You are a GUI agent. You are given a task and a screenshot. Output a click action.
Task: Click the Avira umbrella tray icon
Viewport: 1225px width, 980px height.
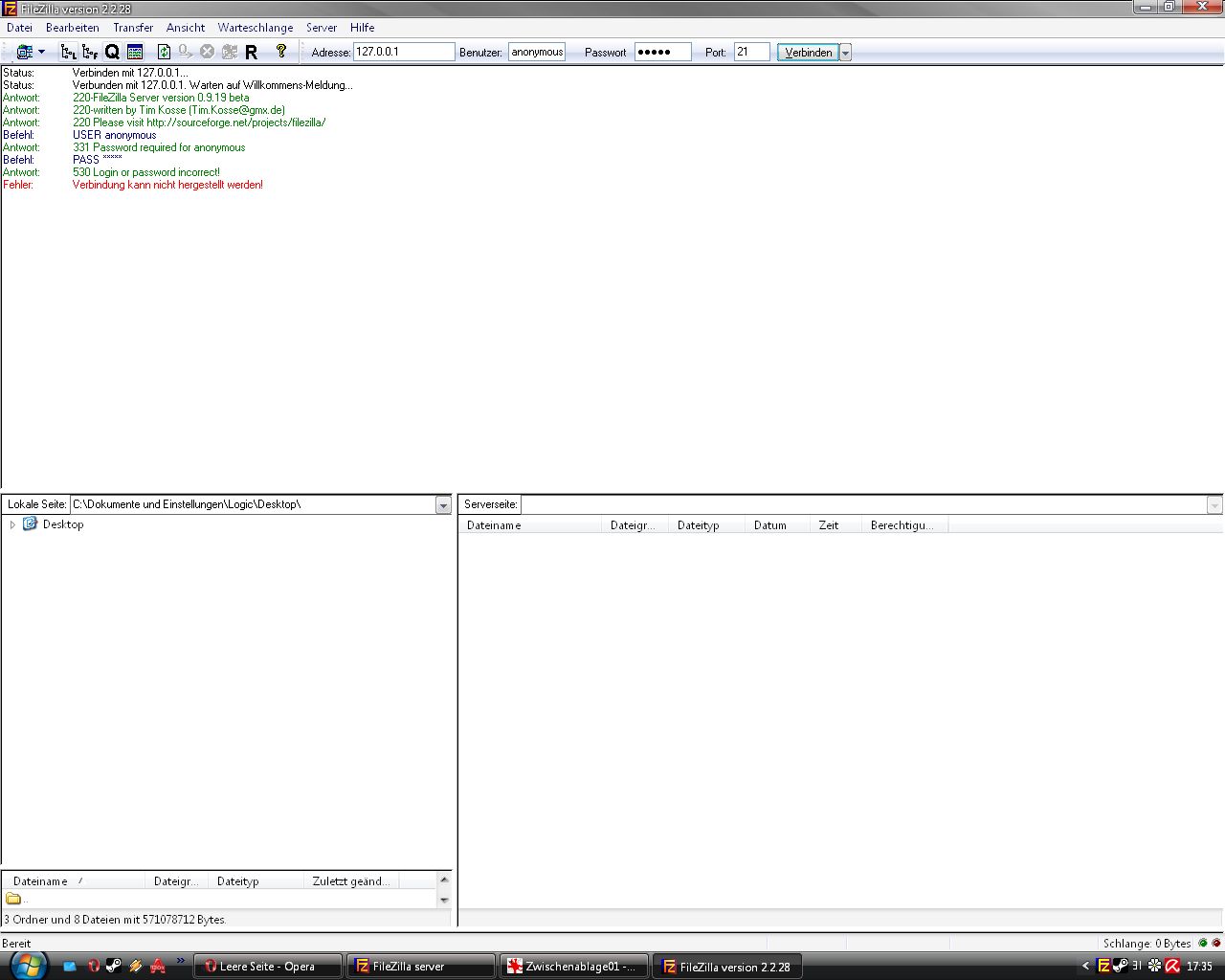(x=1171, y=967)
